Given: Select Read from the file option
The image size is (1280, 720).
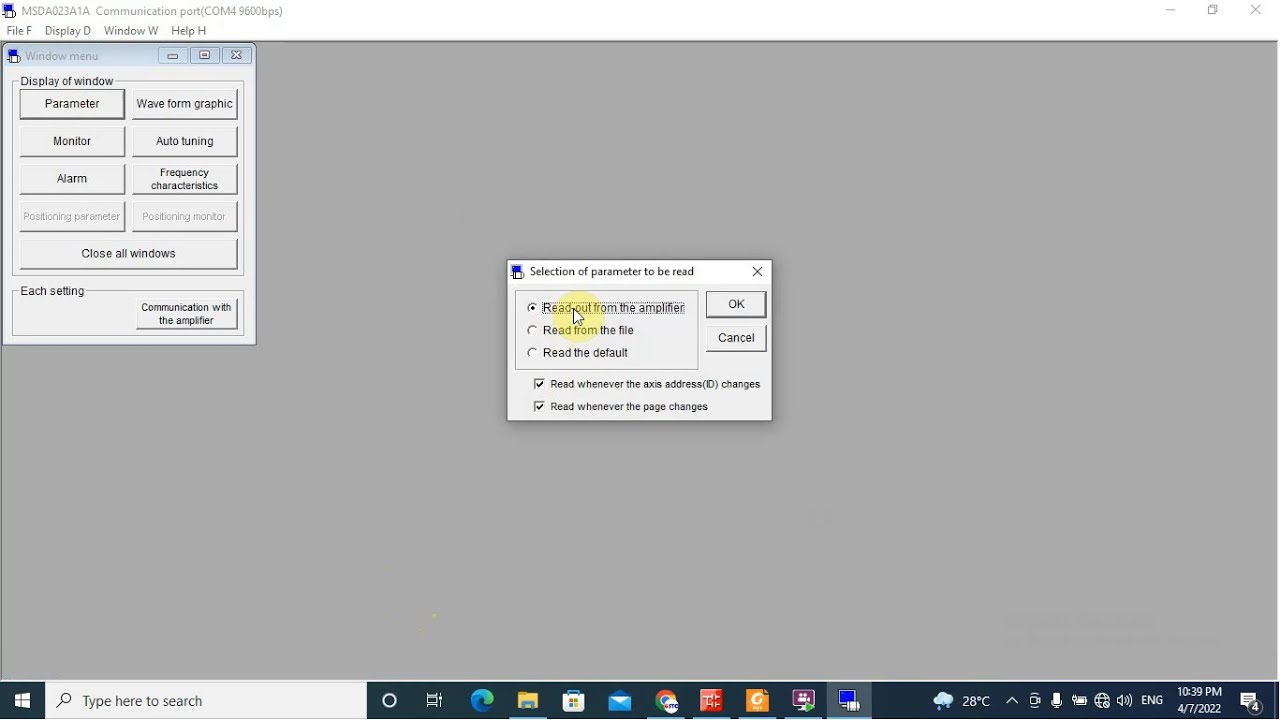Looking at the screenshot, I should click(581, 330).
